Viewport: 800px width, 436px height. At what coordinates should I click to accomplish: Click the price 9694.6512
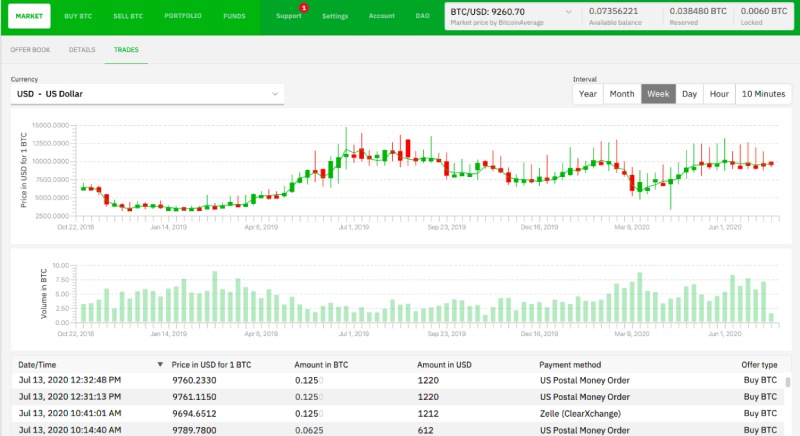click(x=194, y=414)
